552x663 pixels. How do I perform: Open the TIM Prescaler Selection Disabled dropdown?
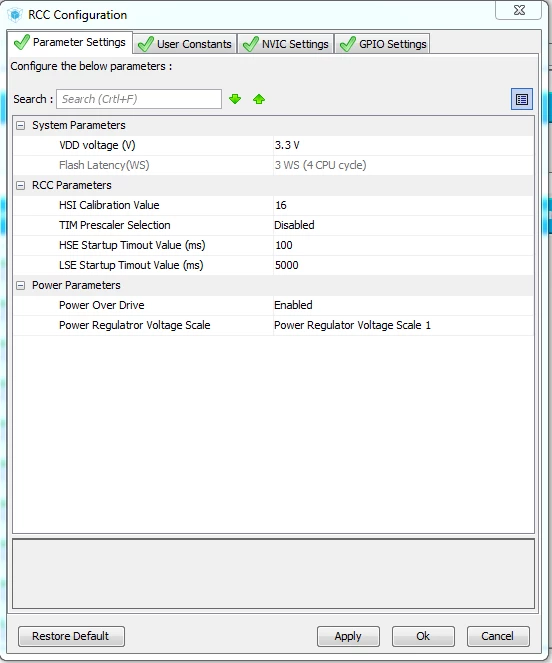[403, 225]
